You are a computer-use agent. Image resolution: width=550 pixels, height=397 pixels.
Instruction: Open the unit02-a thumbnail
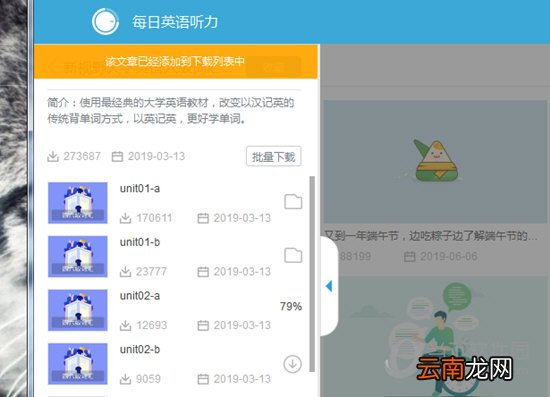point(78,310)
